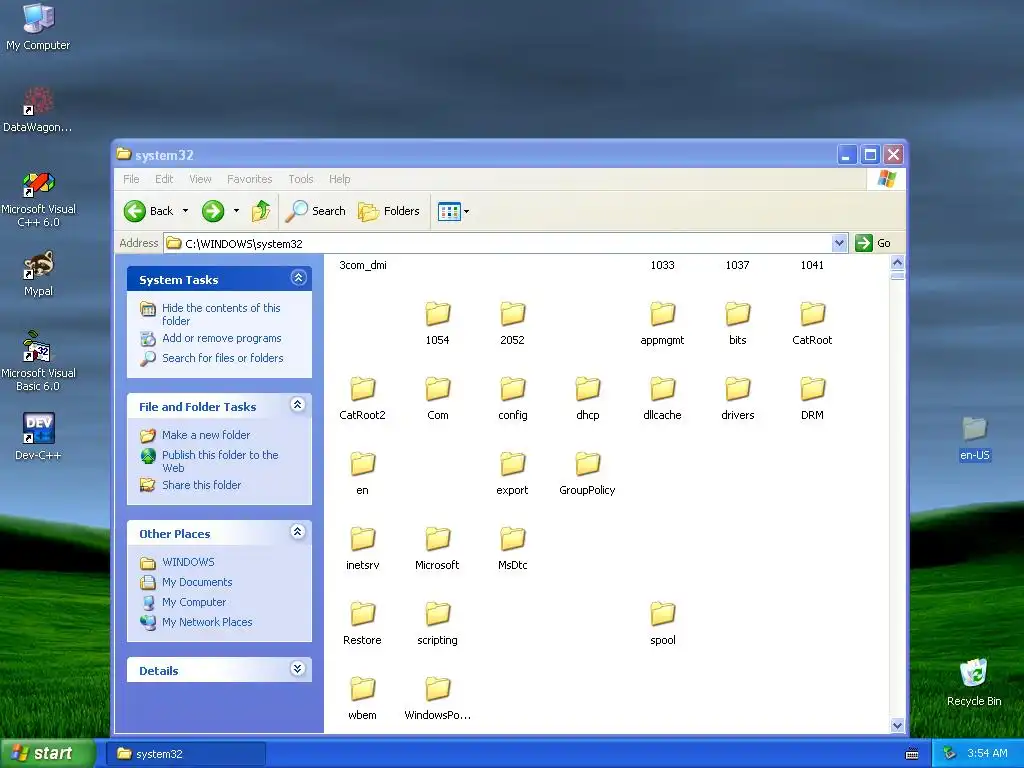1024x768 pixels.
Task: Open the File menu
Action: (x=131, y=179)
